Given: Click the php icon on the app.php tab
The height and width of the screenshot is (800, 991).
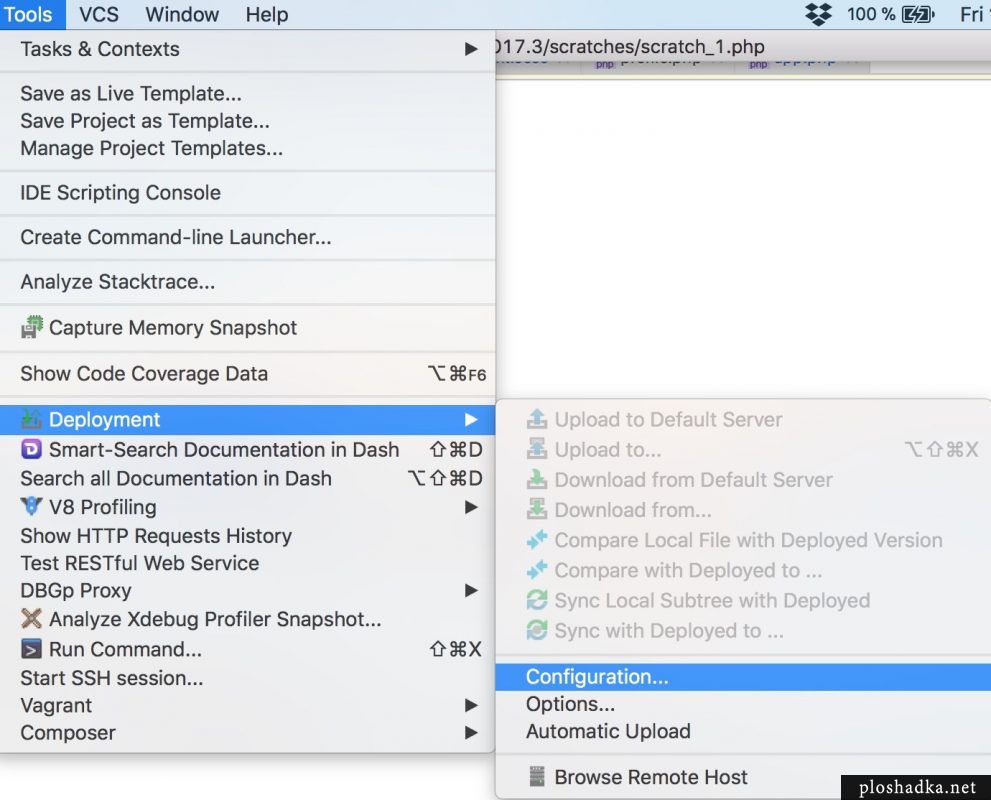Looking at the screenshot, I should [757, 62].
